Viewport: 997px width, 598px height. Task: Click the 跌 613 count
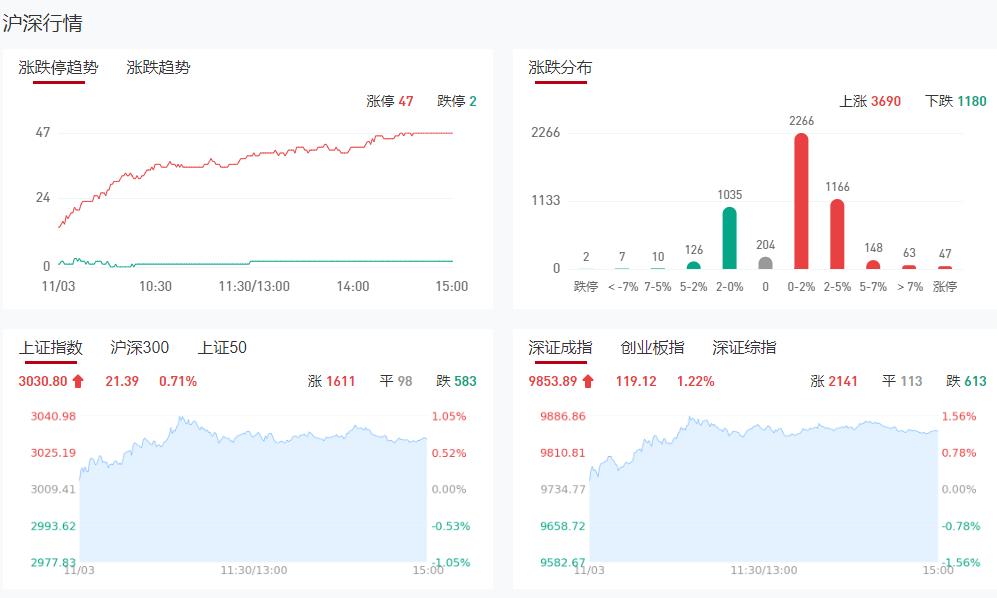[x=966, y=381]
